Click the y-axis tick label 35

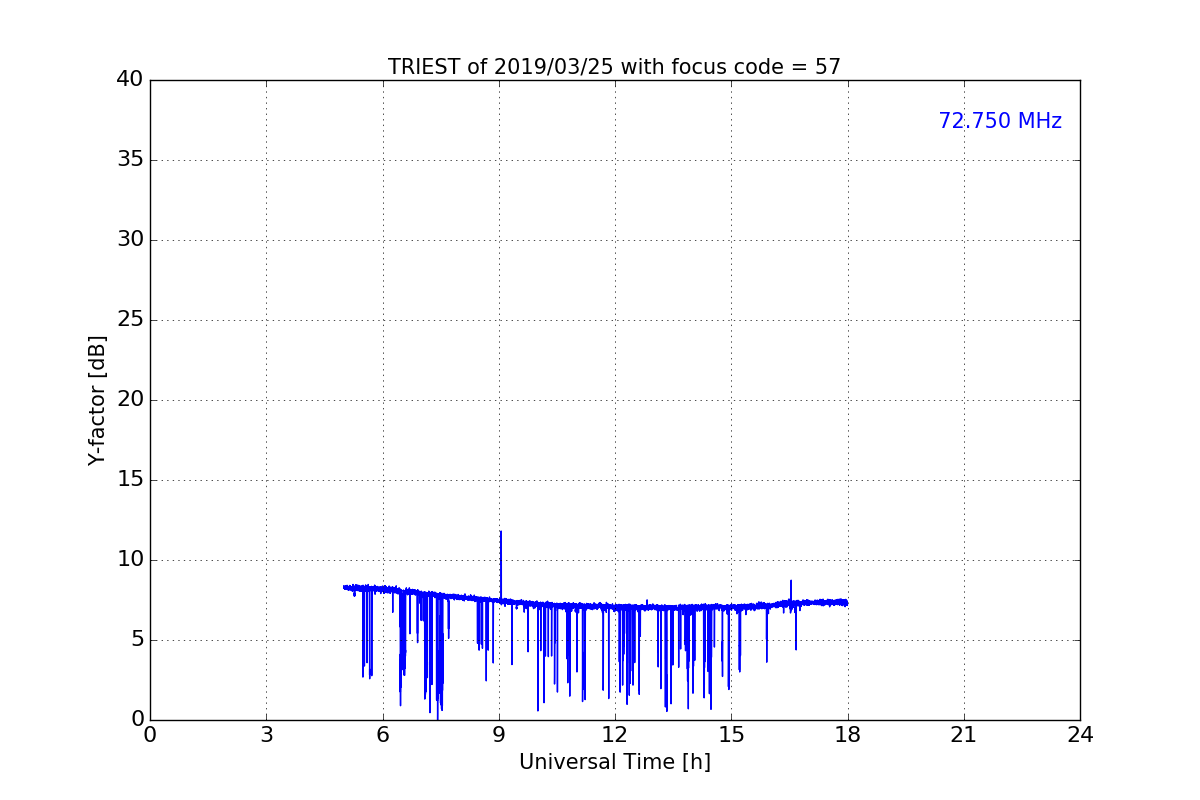130,160
